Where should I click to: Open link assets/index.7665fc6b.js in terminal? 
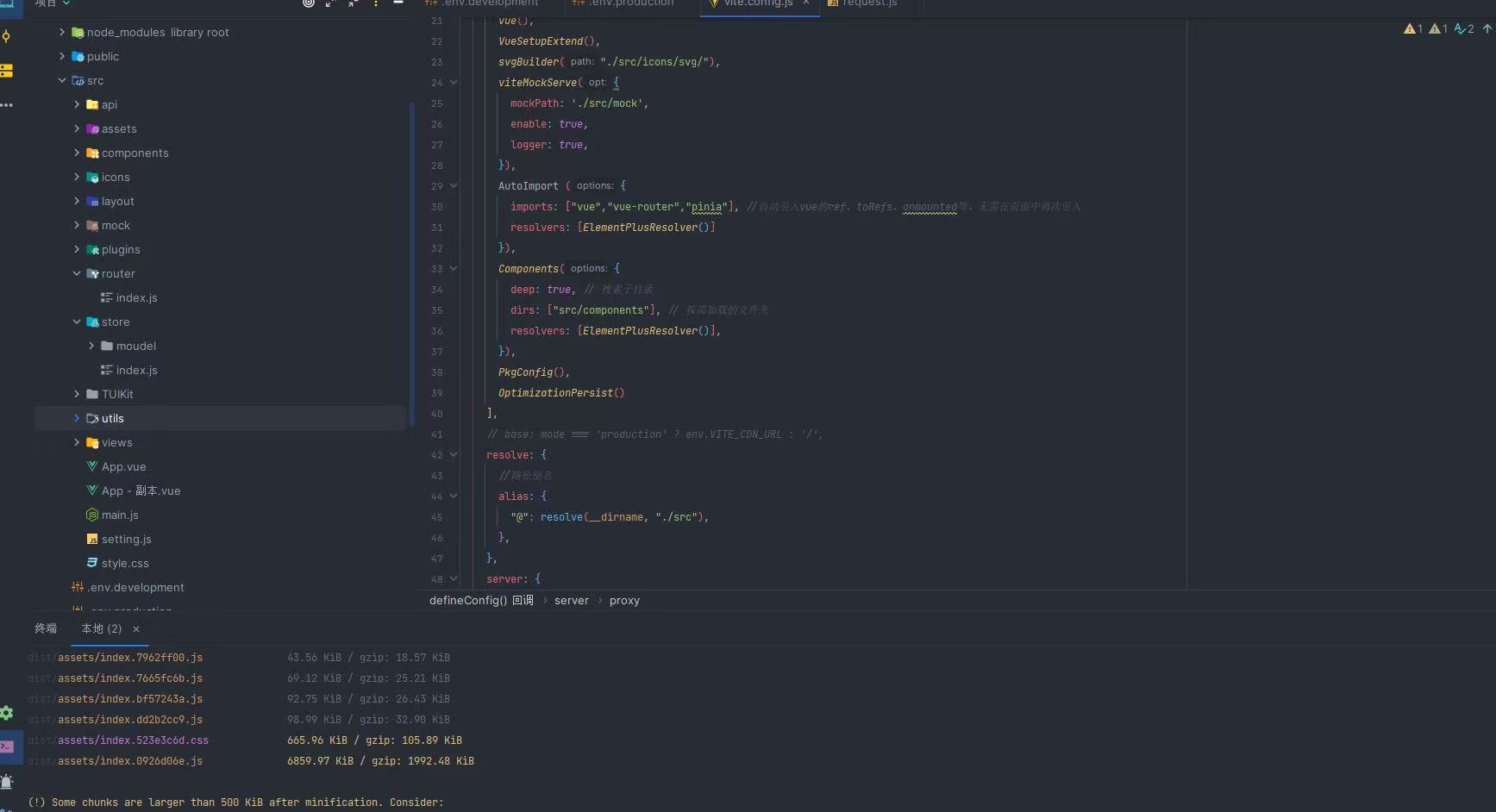pyautogui.click(x=130, y=678)
